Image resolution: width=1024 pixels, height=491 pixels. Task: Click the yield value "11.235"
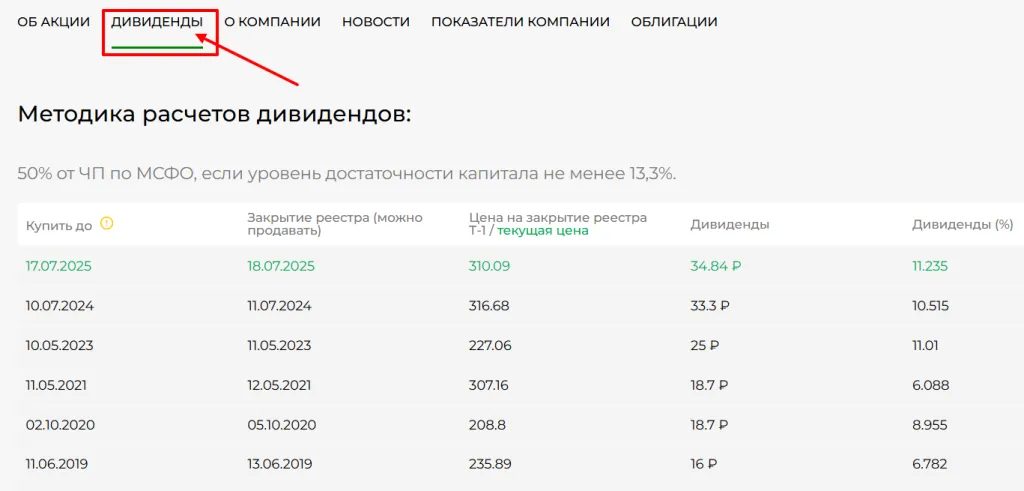coord(930,266)
